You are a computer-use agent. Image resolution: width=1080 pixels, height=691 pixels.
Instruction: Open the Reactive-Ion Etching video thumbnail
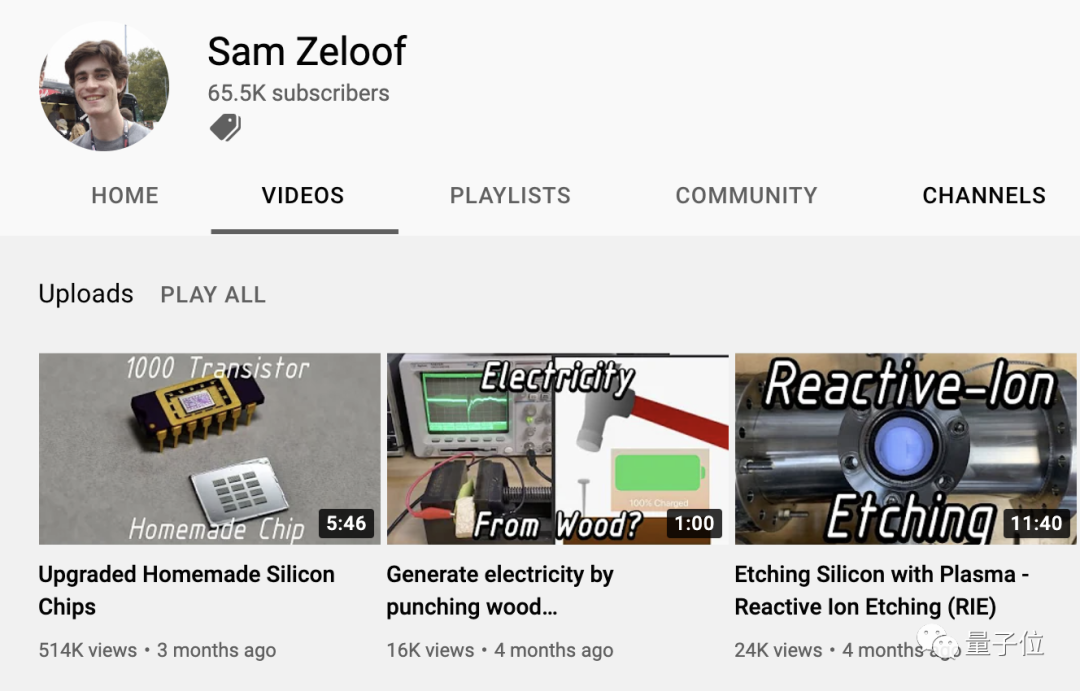tap(905, 448)
